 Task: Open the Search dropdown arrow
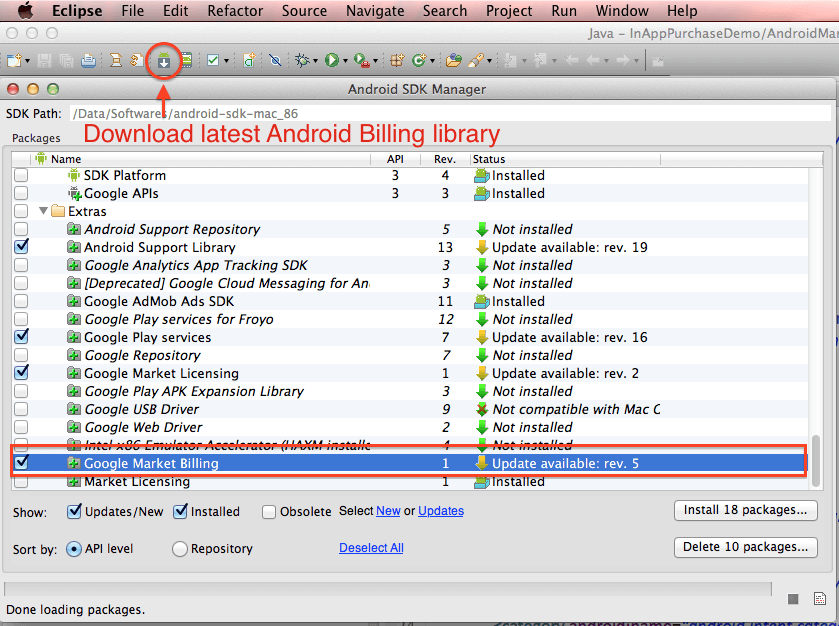pyautogui.click(x=489, y=61)
